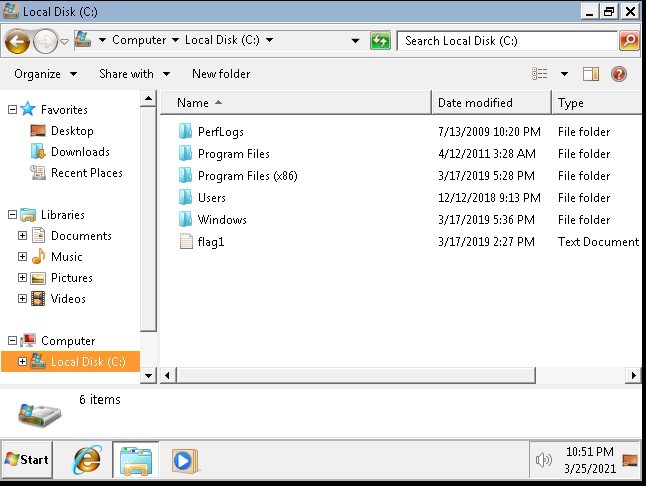Click the green Refresh button in address bar
Viewport: 646px width, 486px height.
380,41
